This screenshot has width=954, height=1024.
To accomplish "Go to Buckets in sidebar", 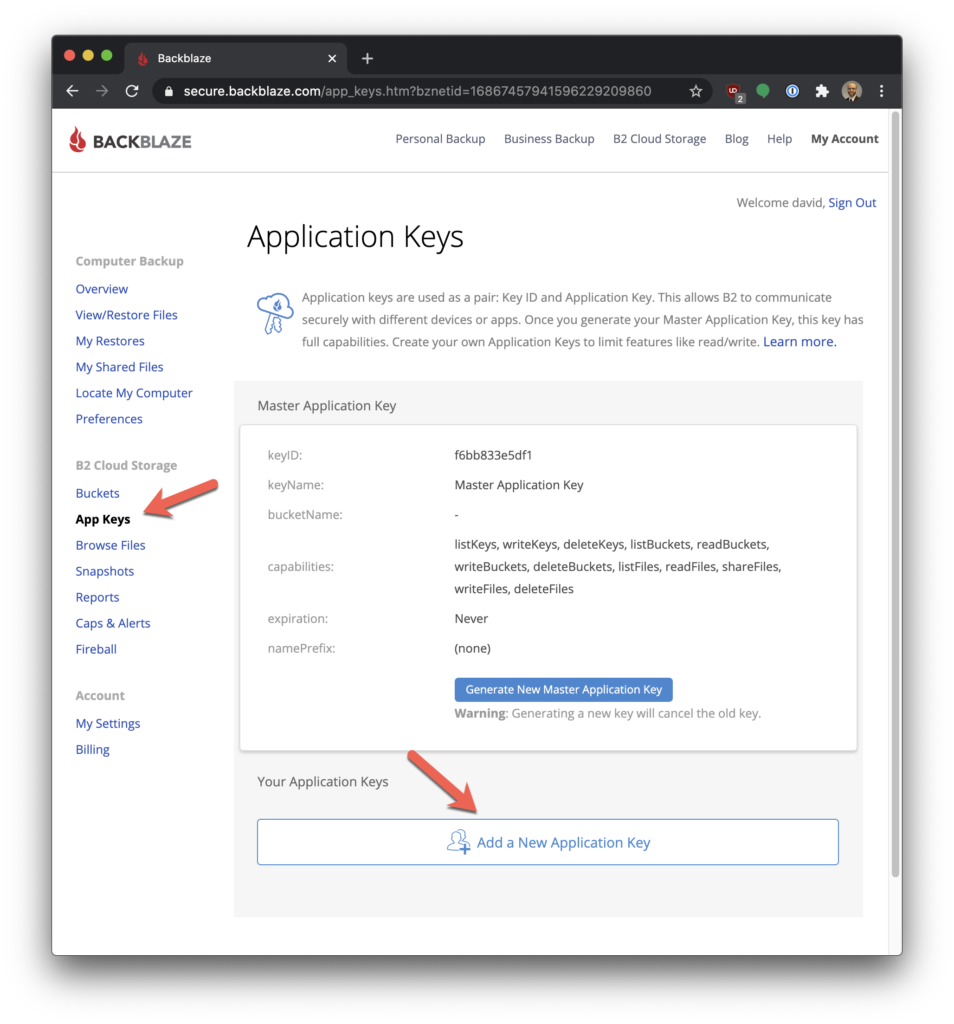I will [97, 493].
